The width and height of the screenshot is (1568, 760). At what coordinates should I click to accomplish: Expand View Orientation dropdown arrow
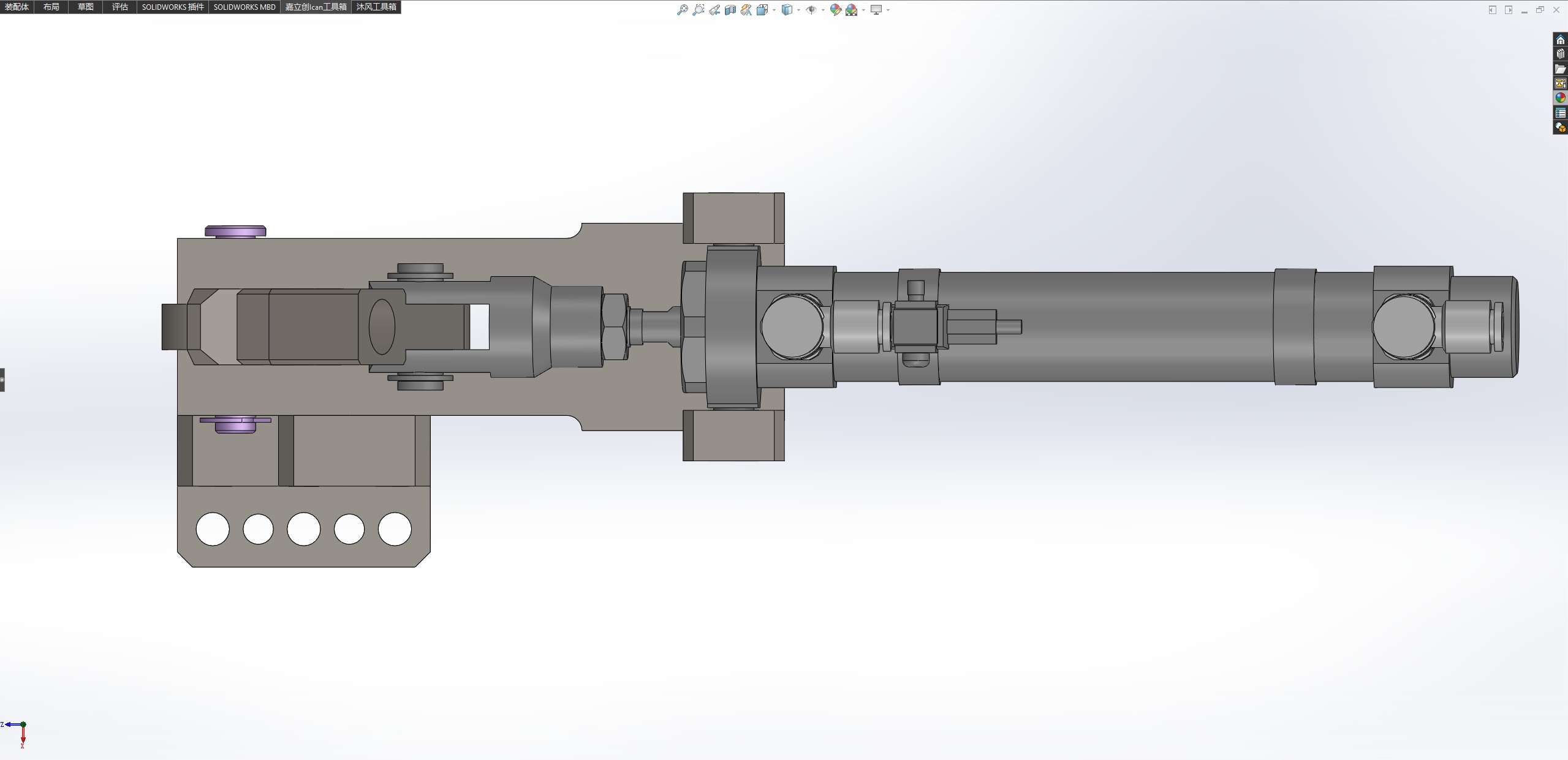click(x=774, y=10)
